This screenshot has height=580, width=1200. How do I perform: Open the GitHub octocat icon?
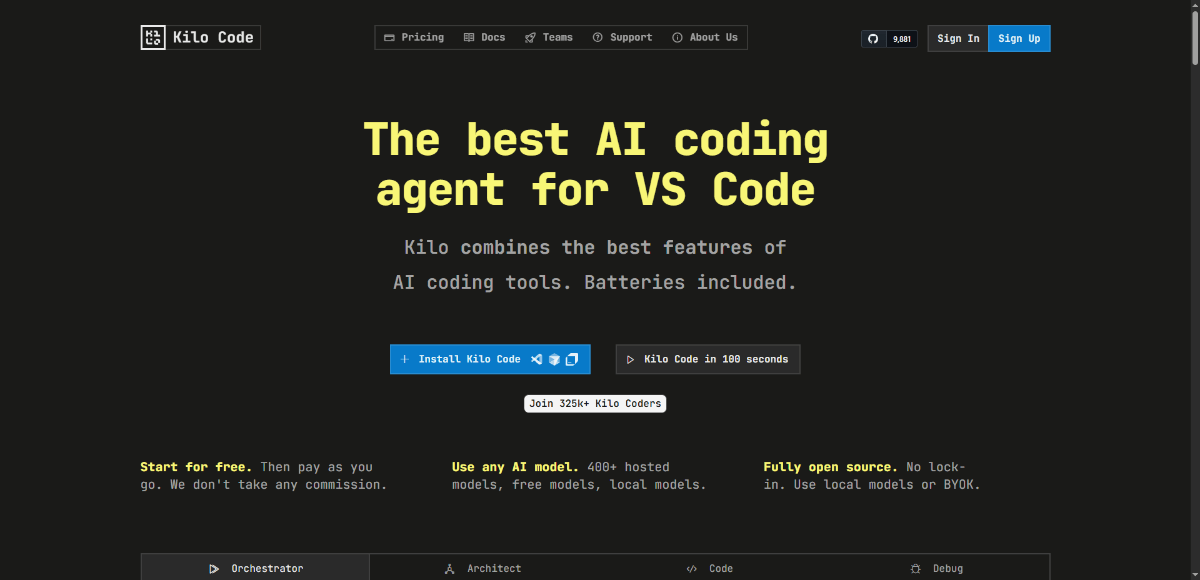tap(873, 39)
